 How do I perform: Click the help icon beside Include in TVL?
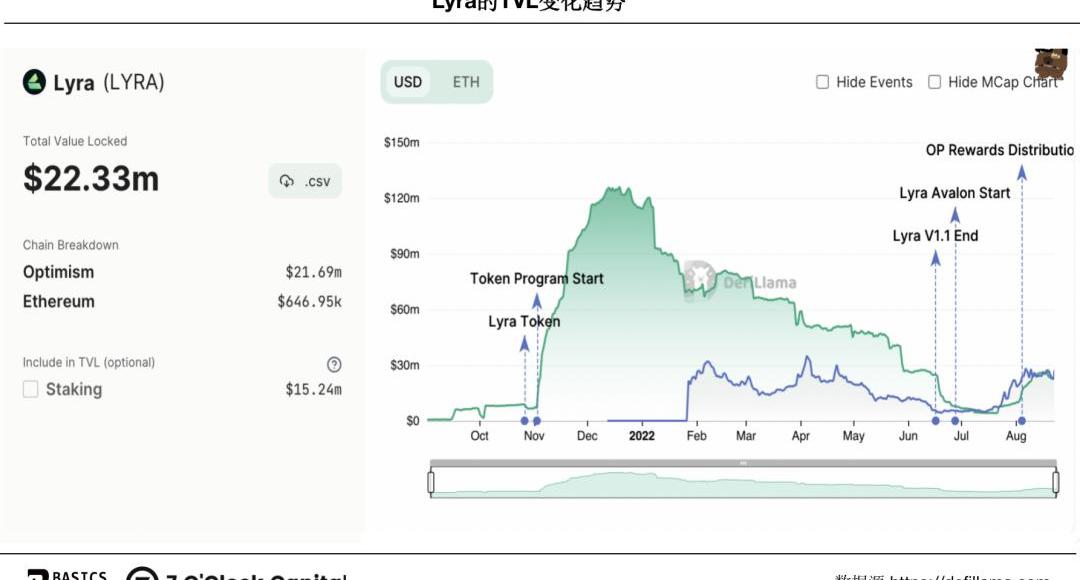[x=334, y=364]
